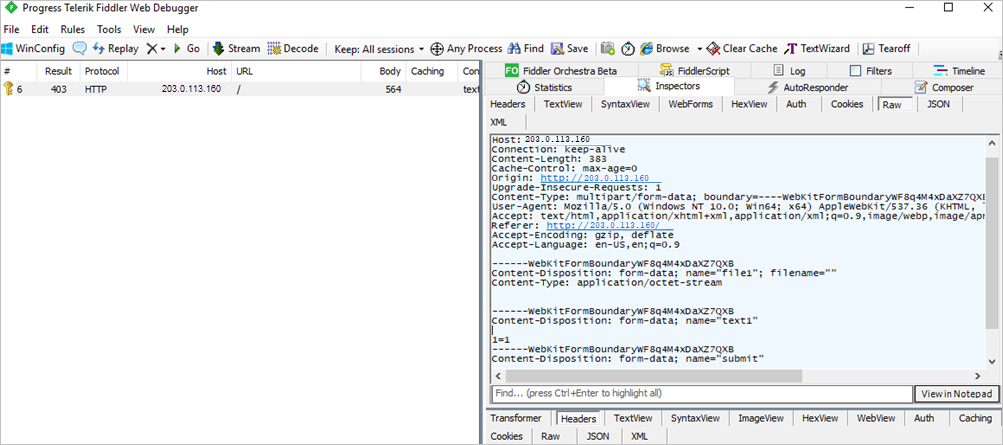Click the Find text input field
Viewport: 1003px width, 445px height.
(702, 393)
